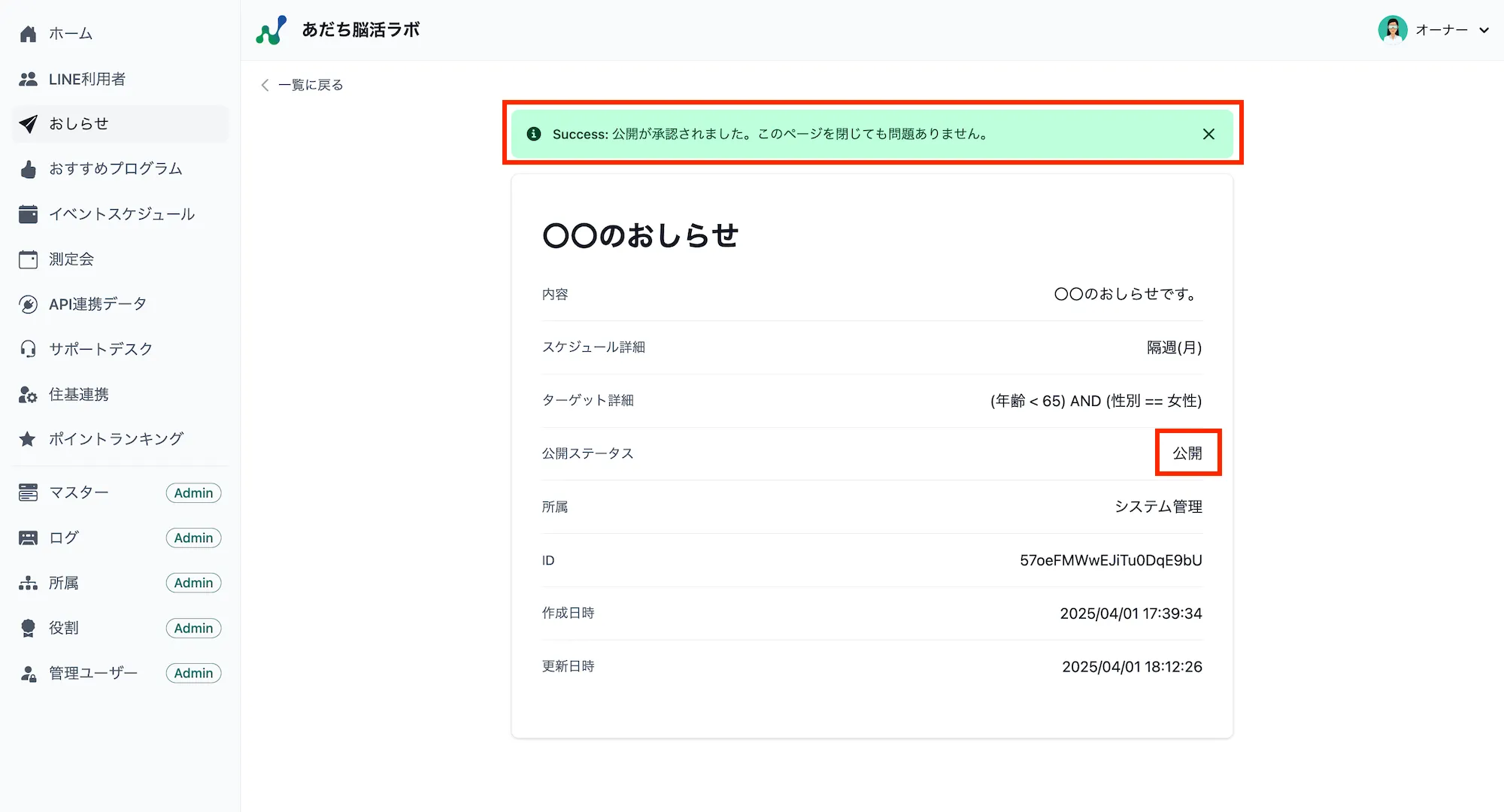Open the ホーム home icon
1504x812 pixels.
coord(28,33)
